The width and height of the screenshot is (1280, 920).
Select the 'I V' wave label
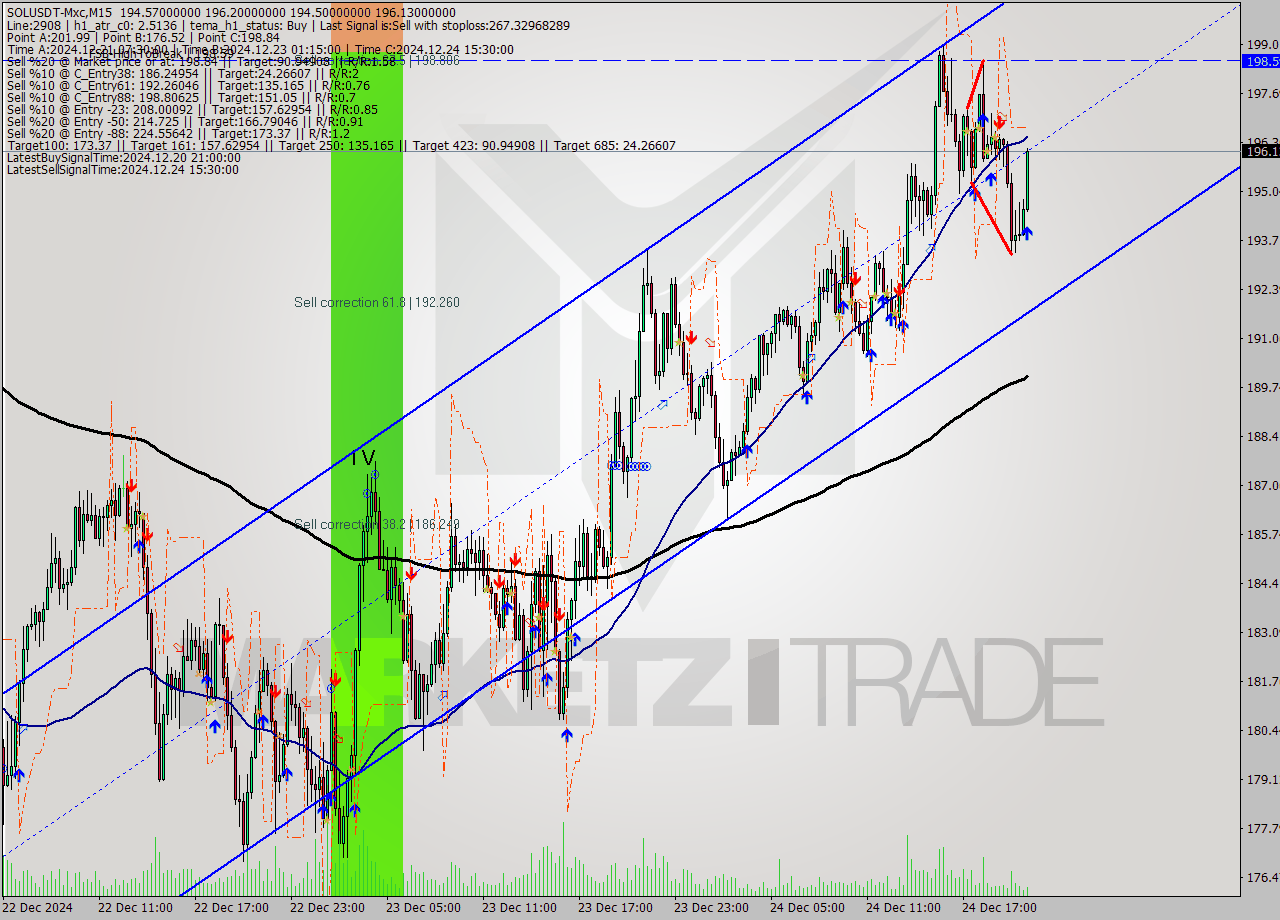tap(363, 458)
